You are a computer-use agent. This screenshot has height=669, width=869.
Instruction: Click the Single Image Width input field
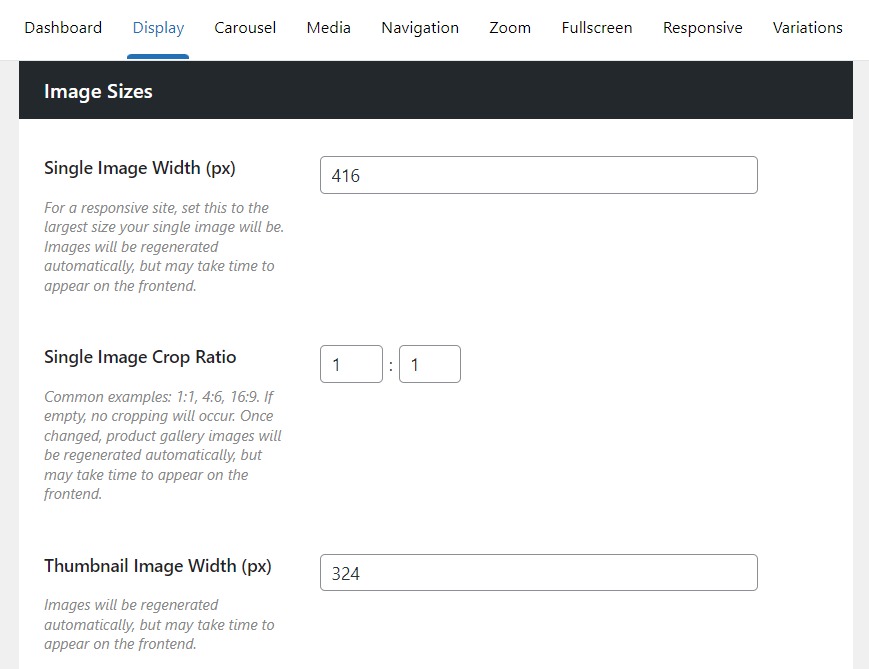pos(538,174)
